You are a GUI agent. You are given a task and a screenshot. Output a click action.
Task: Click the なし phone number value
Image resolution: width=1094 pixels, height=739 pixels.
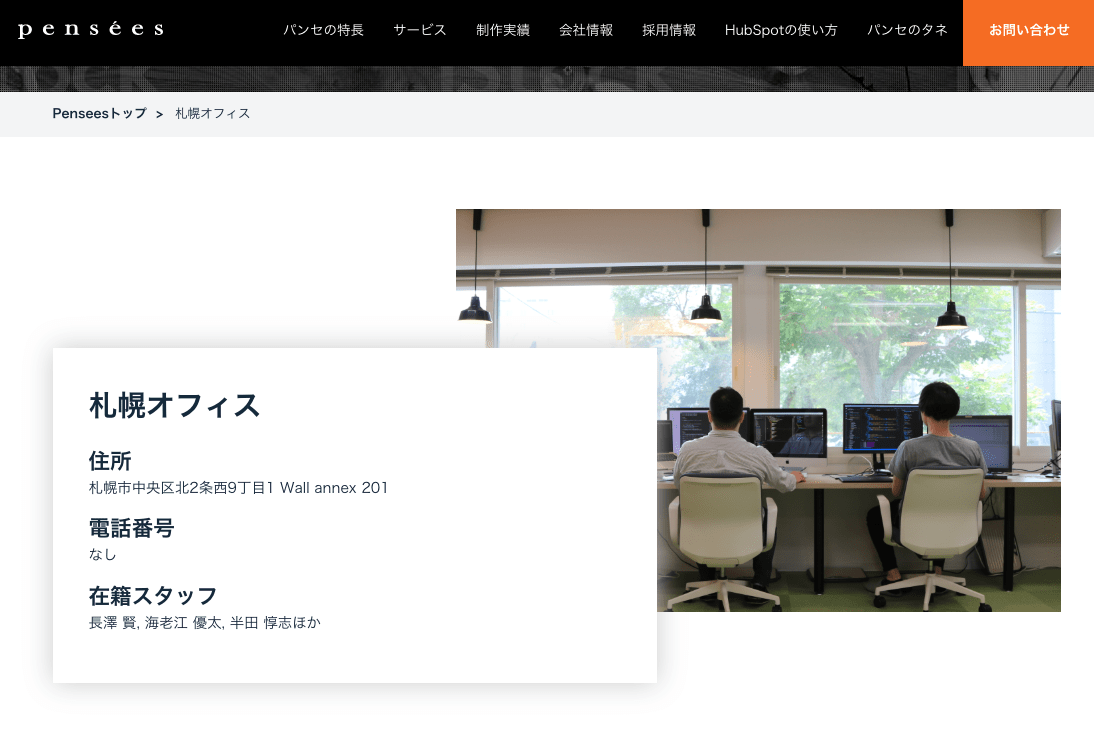click(103, 554)
